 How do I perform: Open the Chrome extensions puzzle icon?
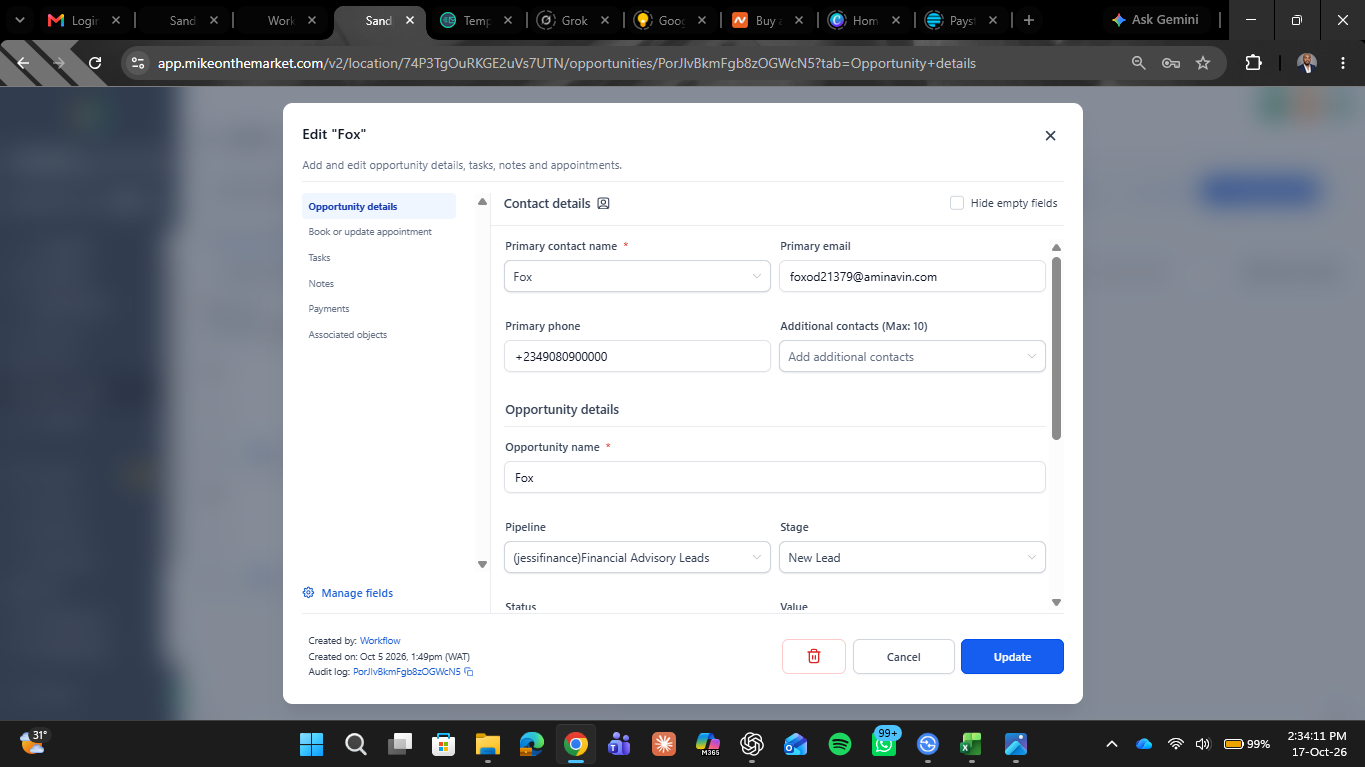[1253, 63]
